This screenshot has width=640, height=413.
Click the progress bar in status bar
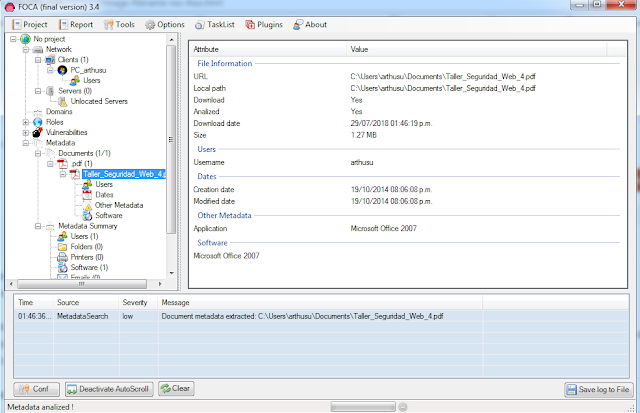point(363,407)
